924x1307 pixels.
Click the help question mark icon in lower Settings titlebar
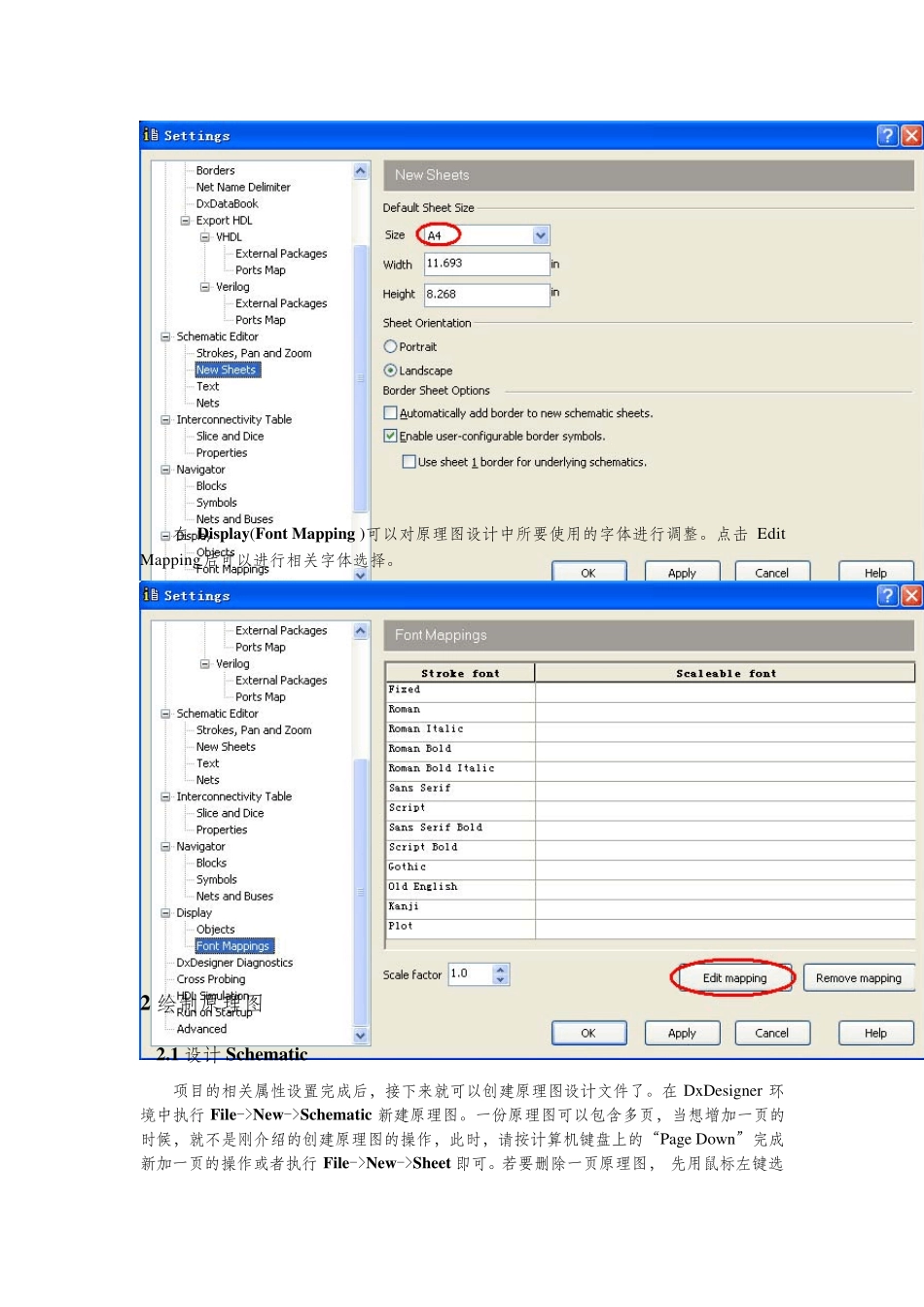coord(886,595)
